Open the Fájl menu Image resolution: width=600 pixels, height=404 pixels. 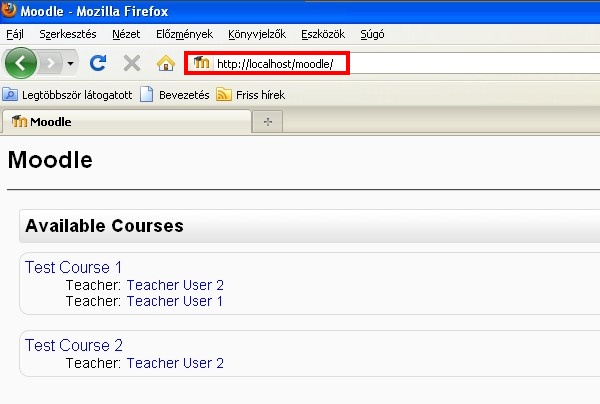coord(15,34)
